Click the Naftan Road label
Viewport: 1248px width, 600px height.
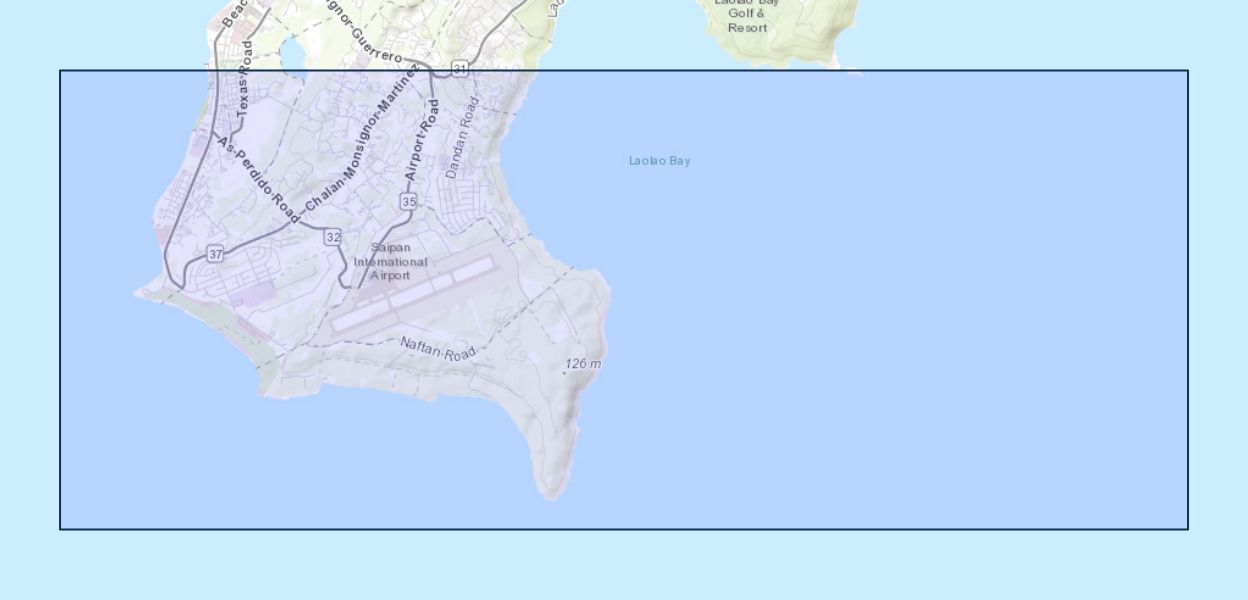click(438, 350)
